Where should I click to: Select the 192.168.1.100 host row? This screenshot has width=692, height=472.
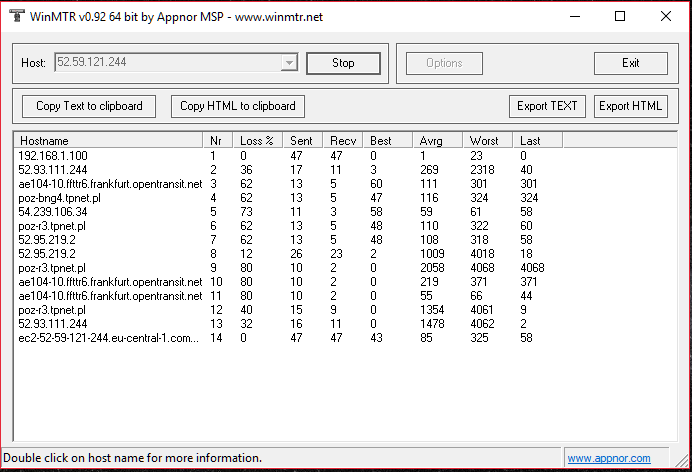tap(54, 156)
